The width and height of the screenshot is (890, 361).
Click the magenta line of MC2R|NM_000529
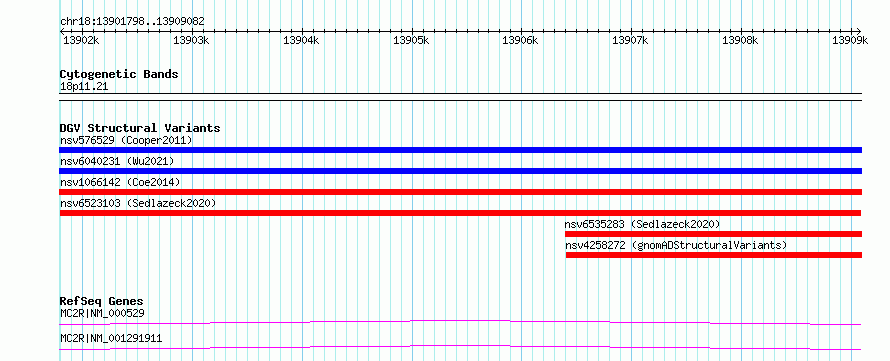click(460, 322)
